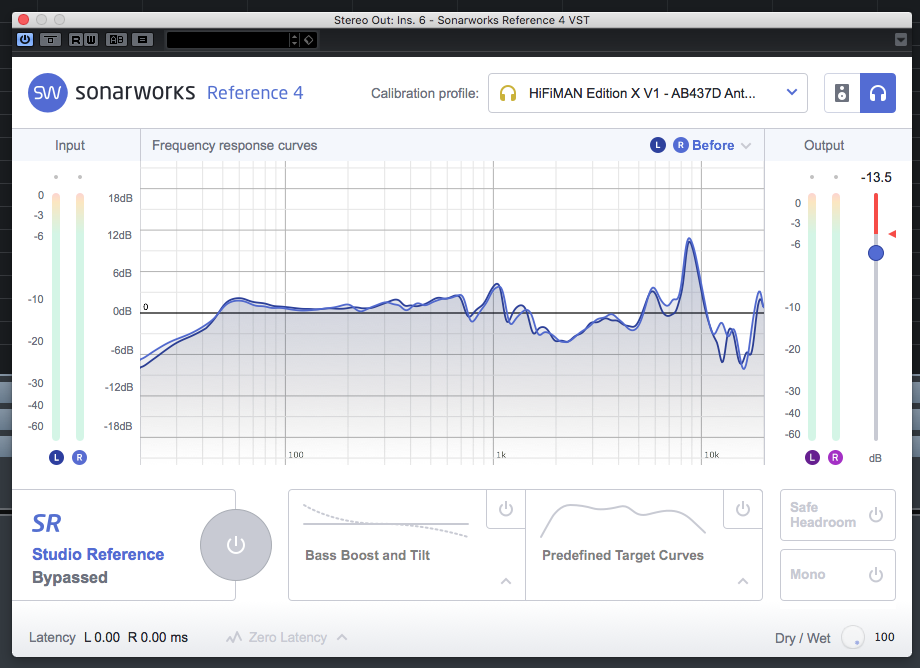Click the Bass Boost and Tilt curve preview
Screen dimensions: 920x668
[385, 520]
